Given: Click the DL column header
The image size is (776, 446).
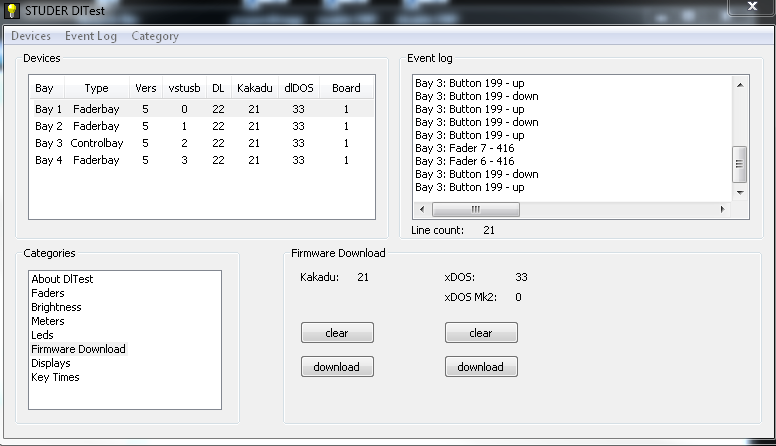Looking at the screenshot, I should pyautogui.click(x=218, y=88).
